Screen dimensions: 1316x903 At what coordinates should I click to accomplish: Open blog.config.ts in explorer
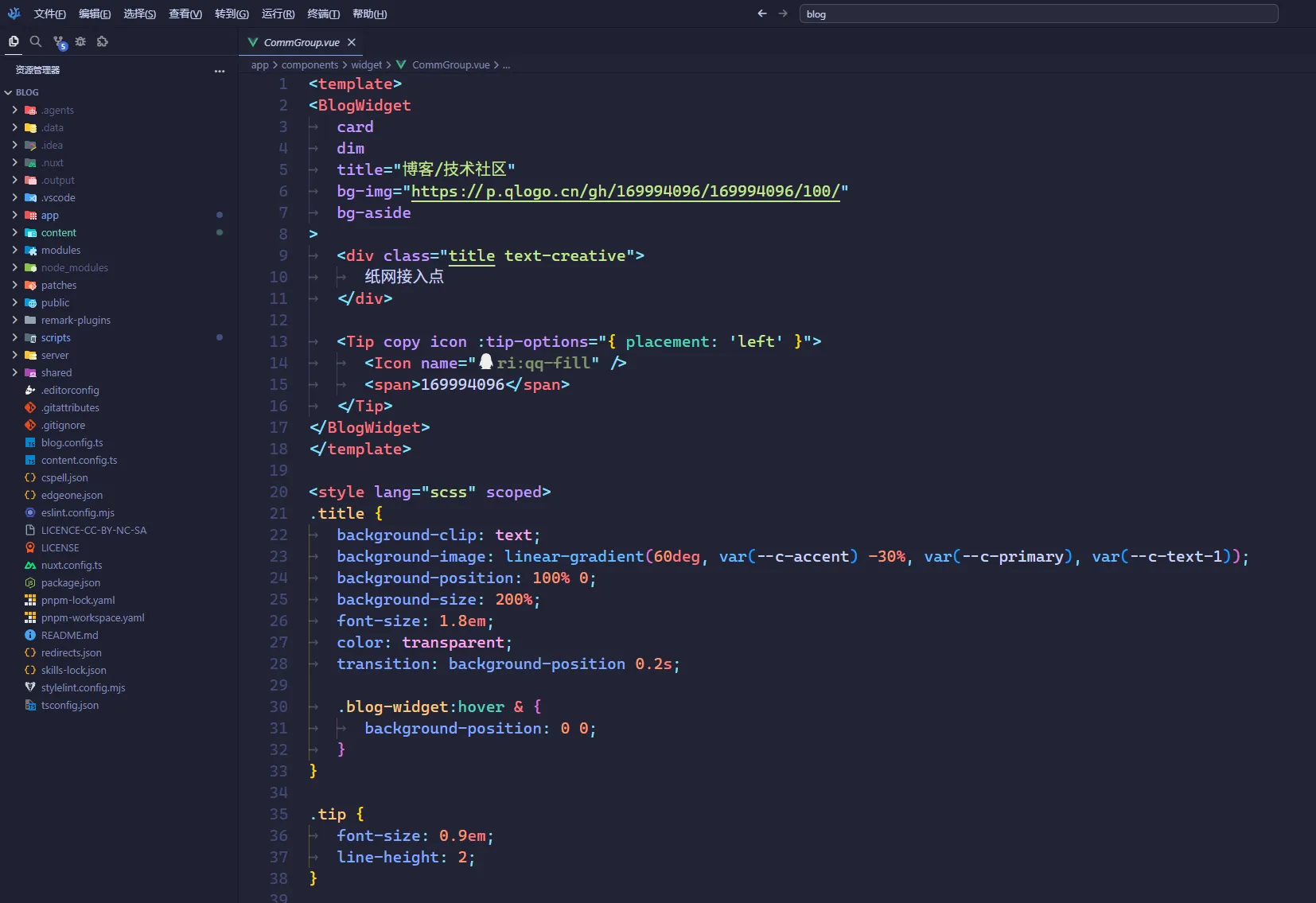pyautogui.click(x=72, y=442)
